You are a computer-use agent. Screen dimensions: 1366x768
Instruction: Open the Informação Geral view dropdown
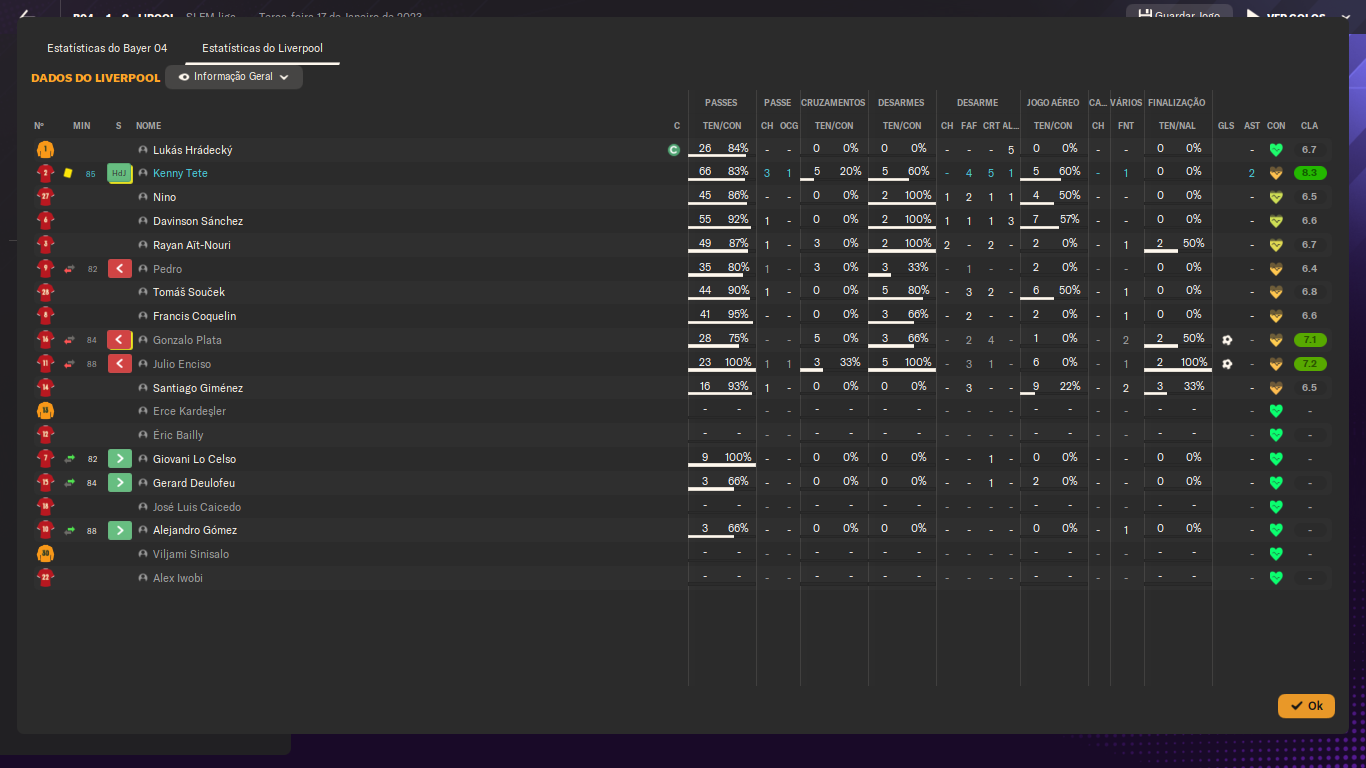point(234,77)
